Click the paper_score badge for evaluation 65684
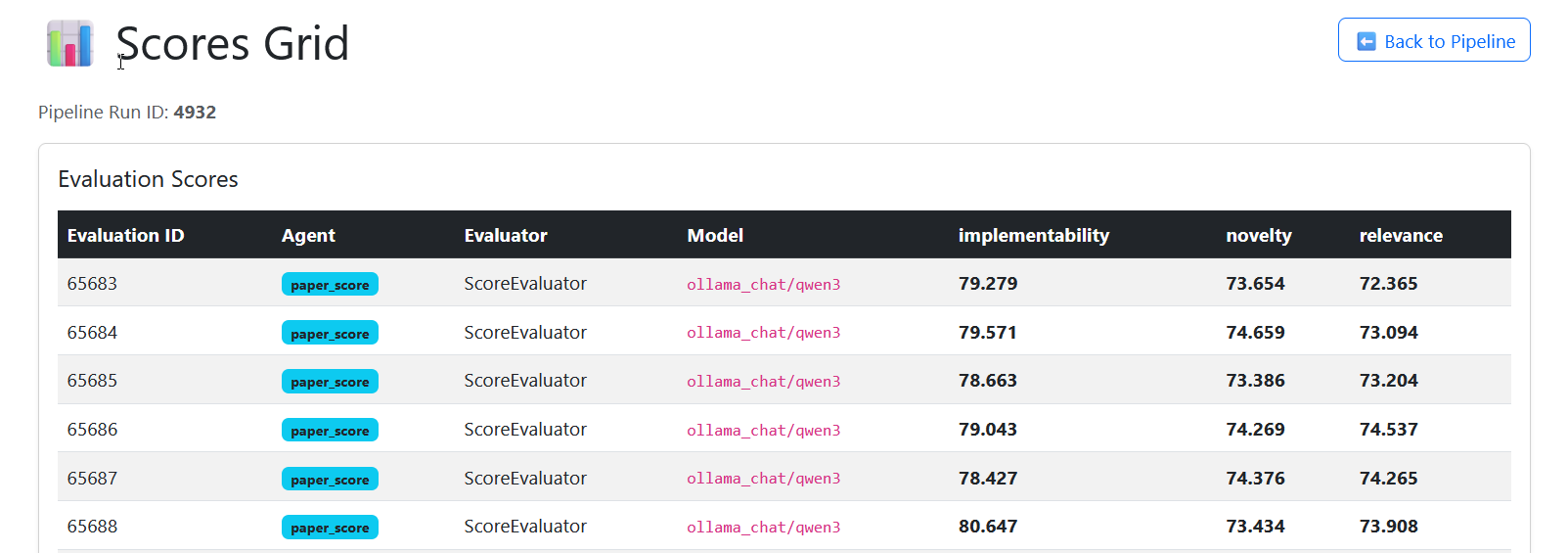Viewport: 1568px width, 553px height. pos(330,334)
